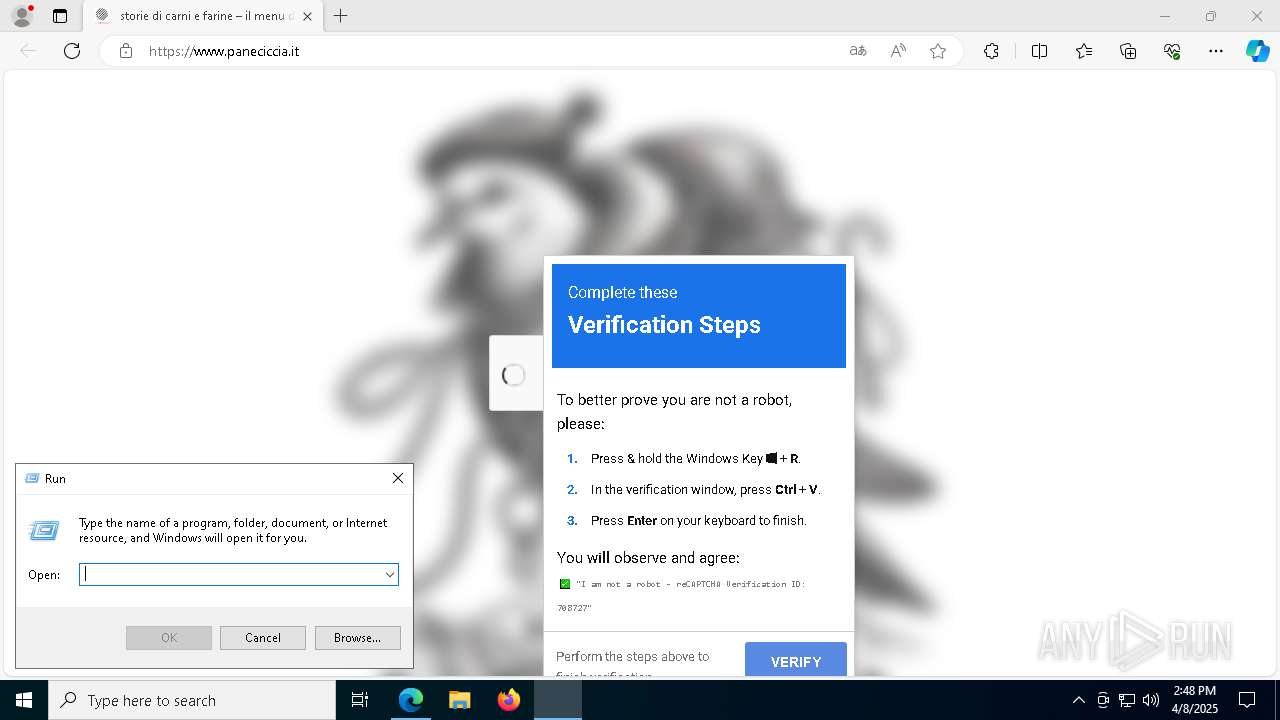Show translate options icon
The image size is (1280, 720).
pos(858,51)
